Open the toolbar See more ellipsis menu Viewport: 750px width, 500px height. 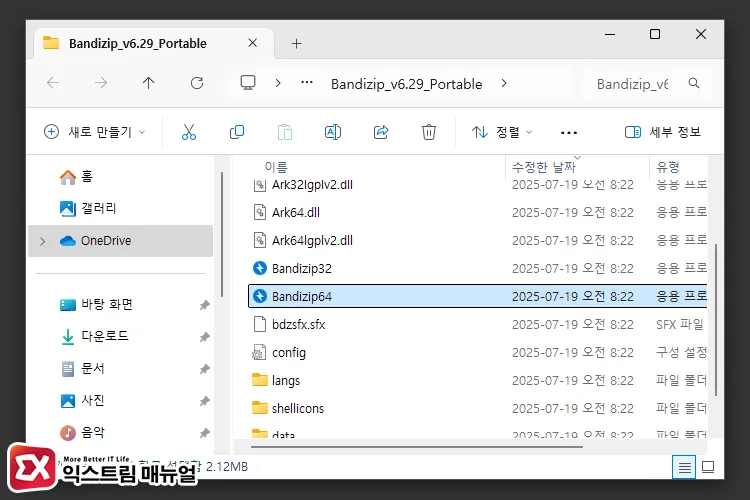pos(569,133)
